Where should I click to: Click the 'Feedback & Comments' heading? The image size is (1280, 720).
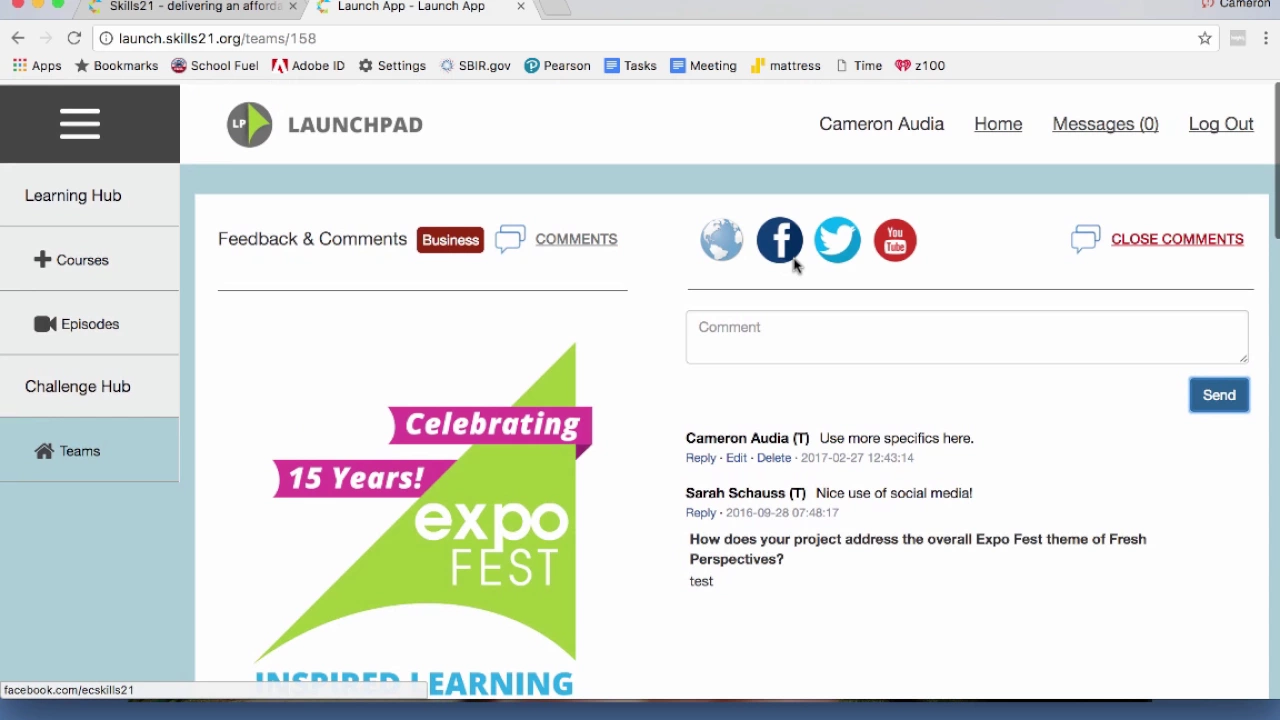tap(312, 239)
